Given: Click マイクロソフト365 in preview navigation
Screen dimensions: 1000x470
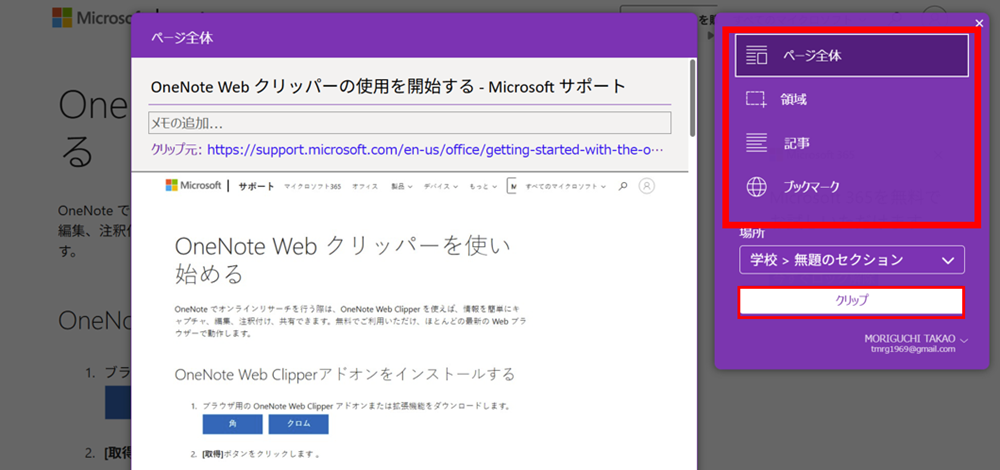Looking at the screenshot, I should (312, 187).
